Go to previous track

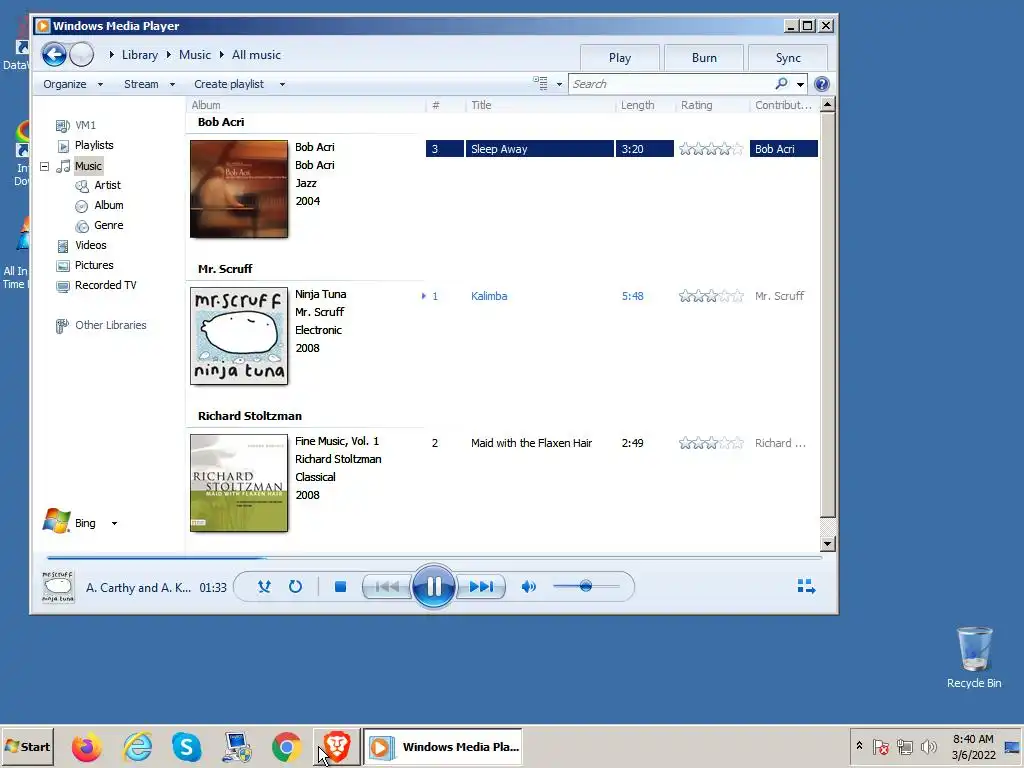pos(387,586)
